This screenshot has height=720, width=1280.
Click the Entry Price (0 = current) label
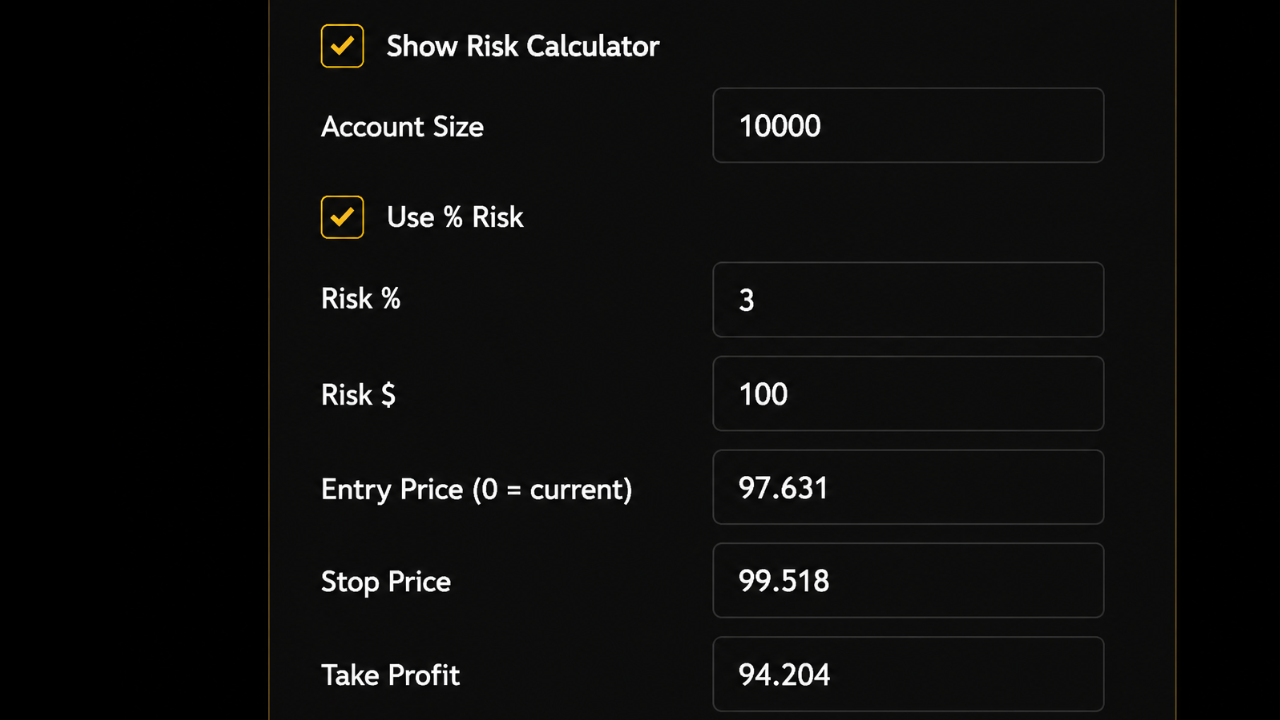tap(476, 489)
